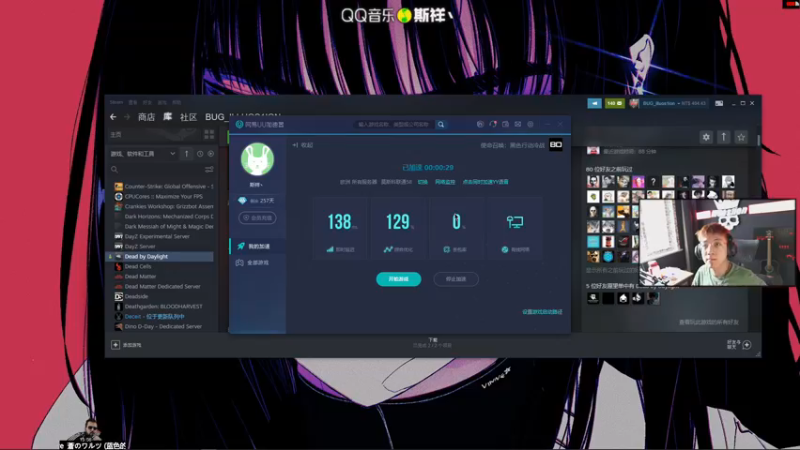Screen dimensions: 800x450
Task: Open the BUG account name dropdown
Action: pos(673,103)
